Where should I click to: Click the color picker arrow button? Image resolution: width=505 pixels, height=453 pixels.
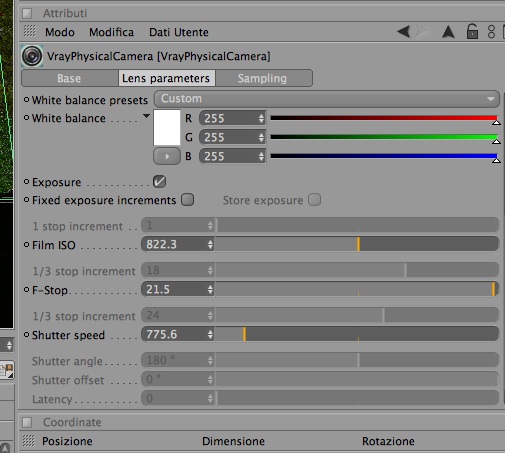click(x=167, y=156)
